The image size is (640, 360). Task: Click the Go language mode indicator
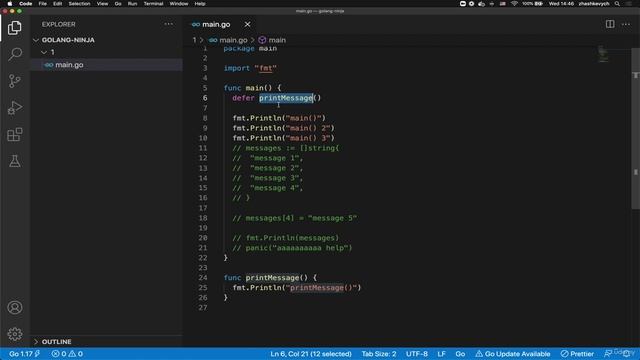[x=460, y=354]
